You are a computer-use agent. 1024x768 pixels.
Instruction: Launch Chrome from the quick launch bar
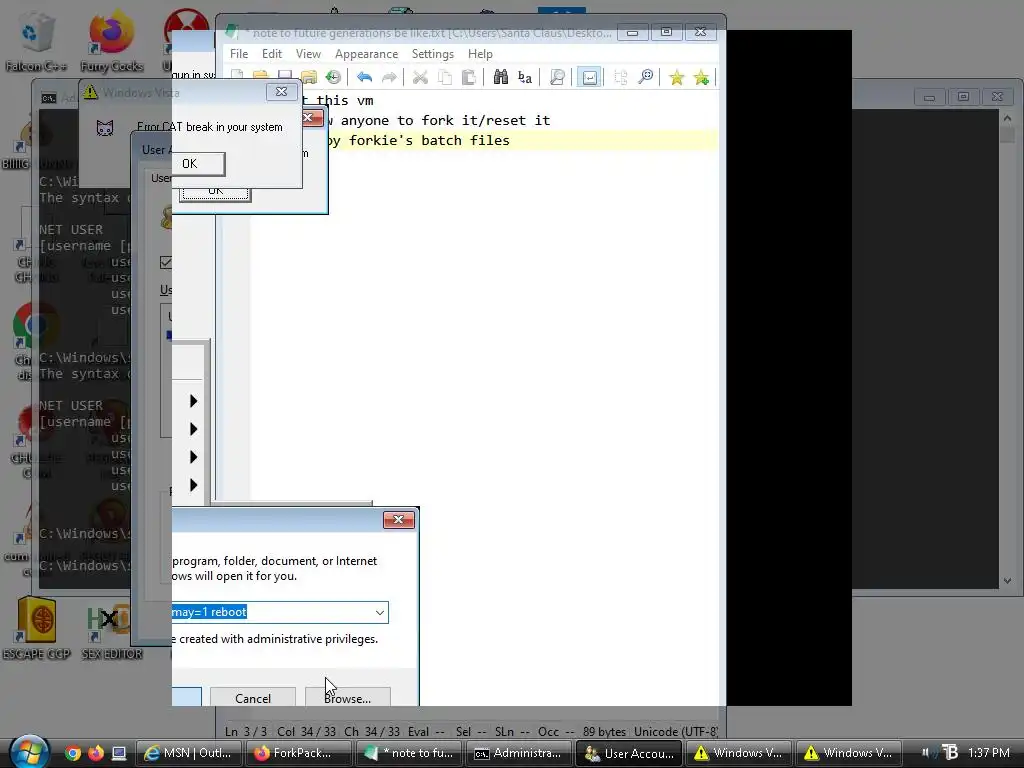point(73,753)
